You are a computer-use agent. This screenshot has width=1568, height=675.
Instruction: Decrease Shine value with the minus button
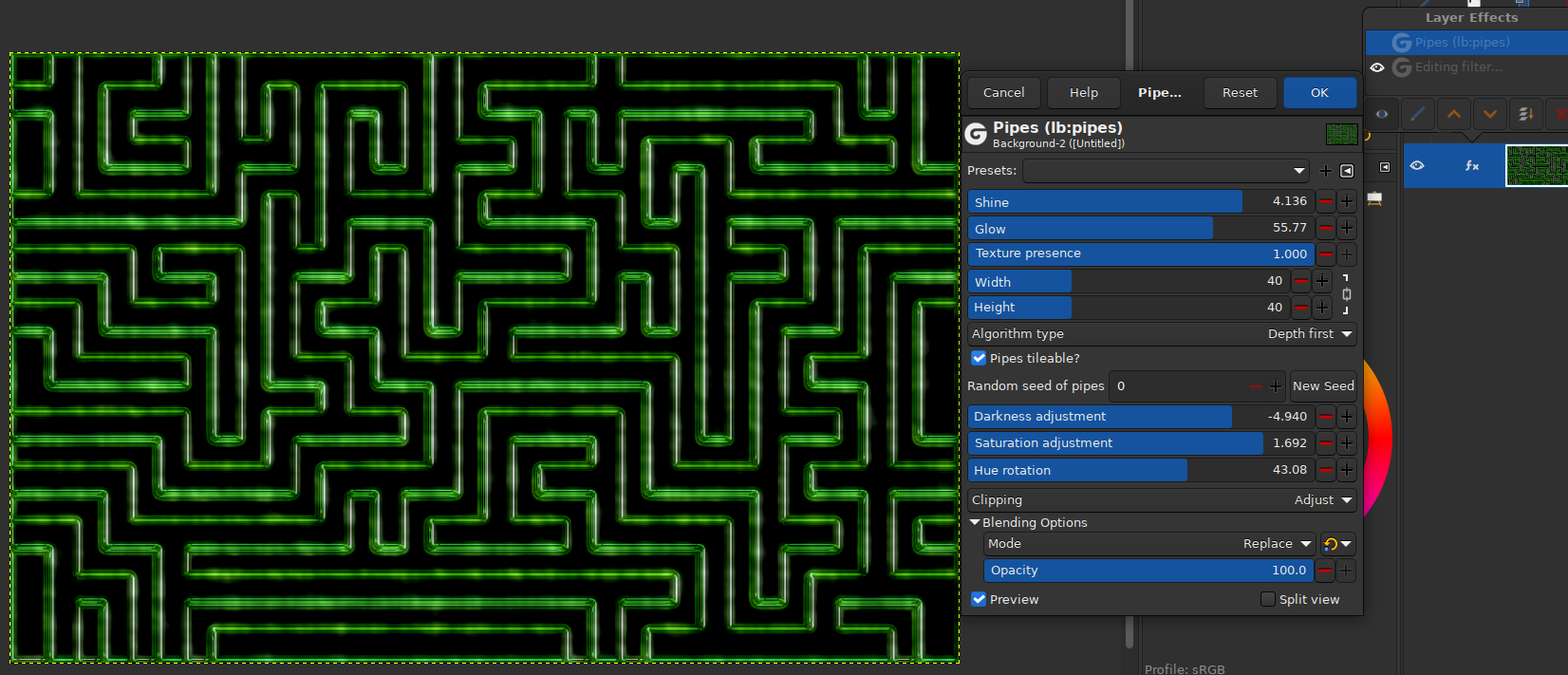(x=1325, y=201)
